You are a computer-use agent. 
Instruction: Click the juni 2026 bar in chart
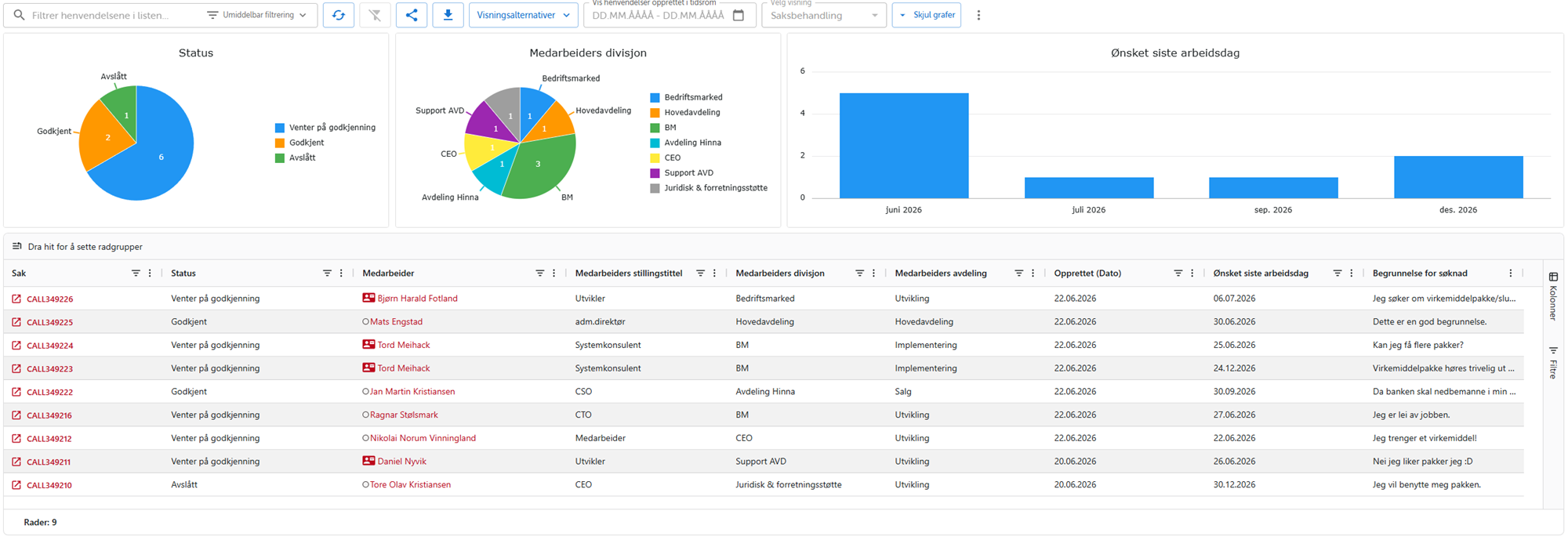[904, 146]
